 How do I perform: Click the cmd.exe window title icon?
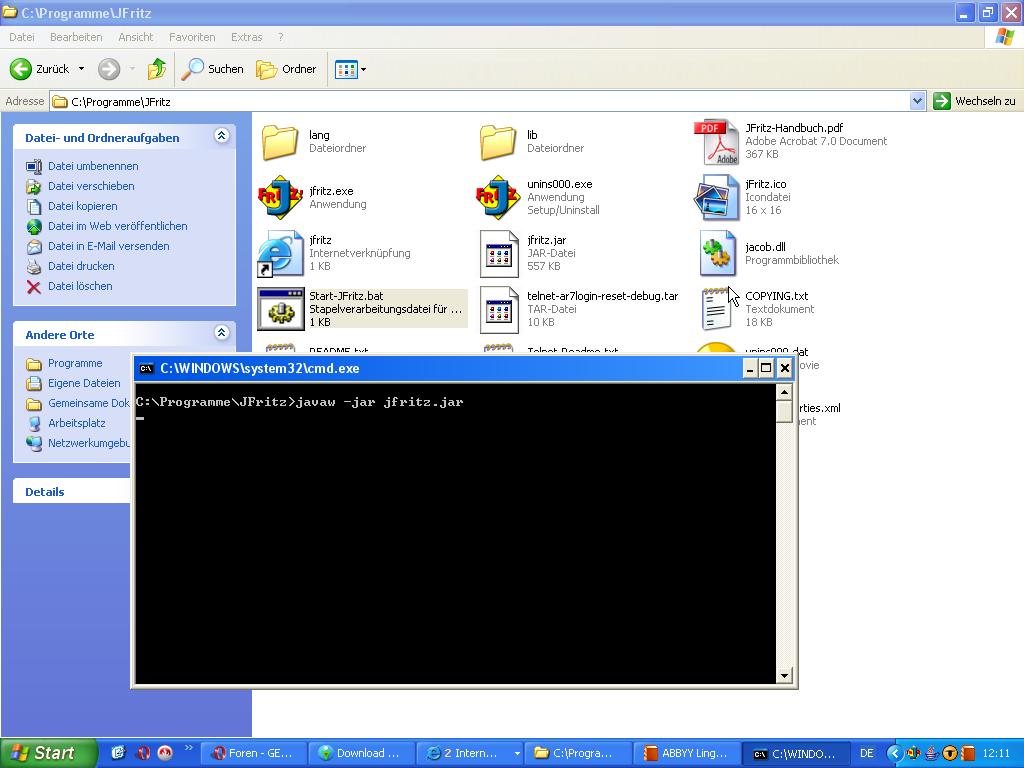point(147,368)
